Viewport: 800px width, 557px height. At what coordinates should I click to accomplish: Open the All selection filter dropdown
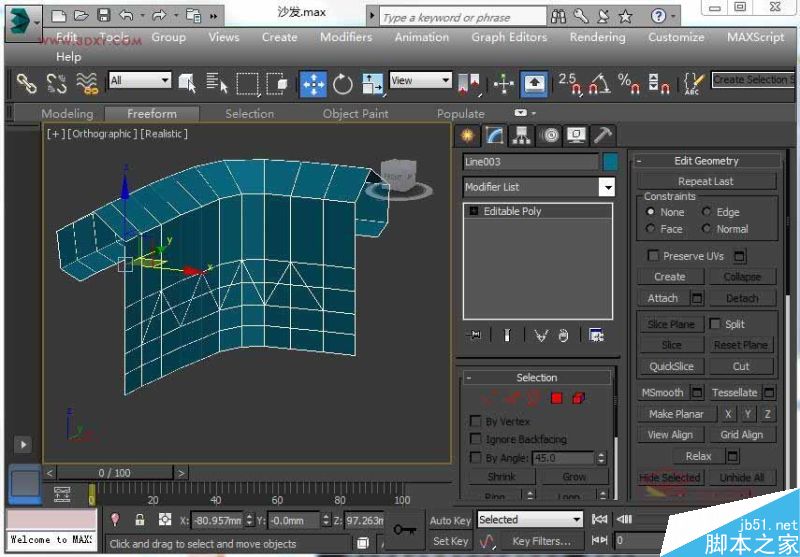(165, 80)
